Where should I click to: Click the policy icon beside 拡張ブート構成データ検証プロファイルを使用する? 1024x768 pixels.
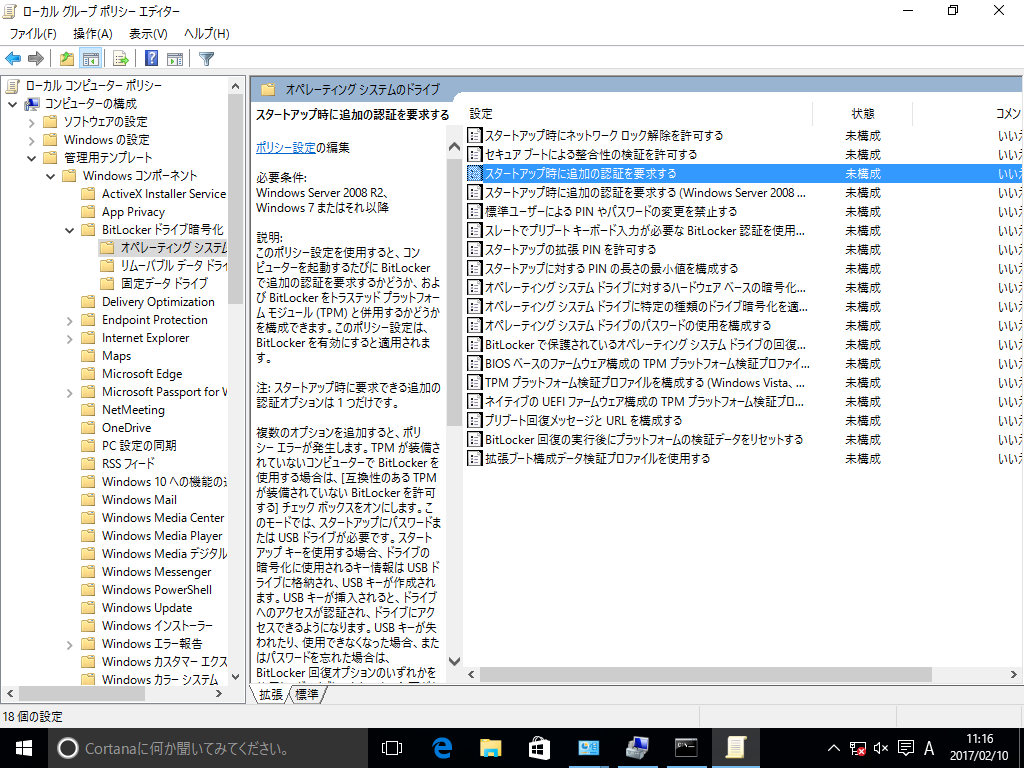tap(475, 458)
